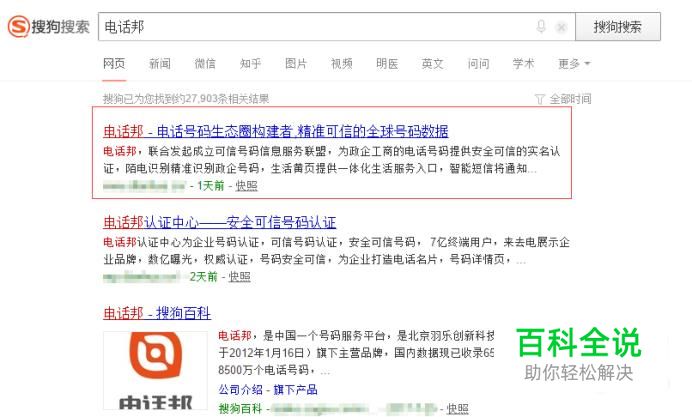Go to the 视频 tab
Screen dimensions: 692x417
click(x=342, y=64)
